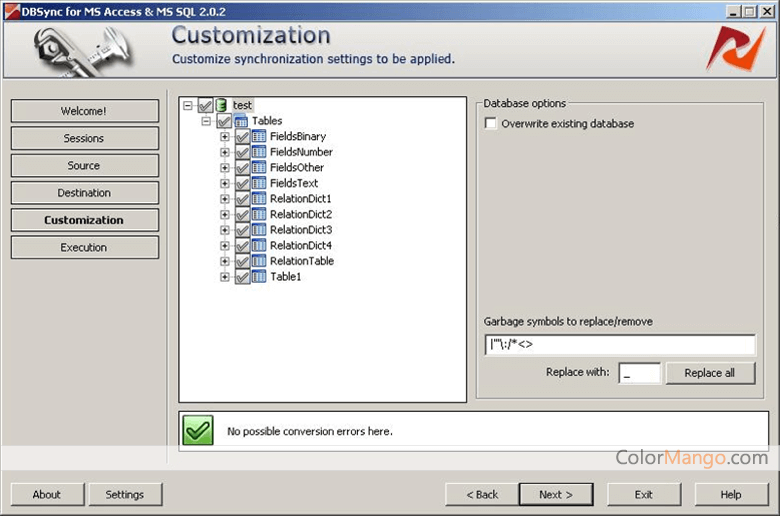Uncheck the Table1 checkbox

pyautogui.click(x=242, y=277)
